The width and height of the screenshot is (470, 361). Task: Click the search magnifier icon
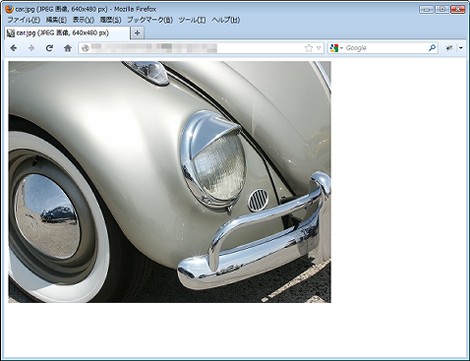point(432,48)
